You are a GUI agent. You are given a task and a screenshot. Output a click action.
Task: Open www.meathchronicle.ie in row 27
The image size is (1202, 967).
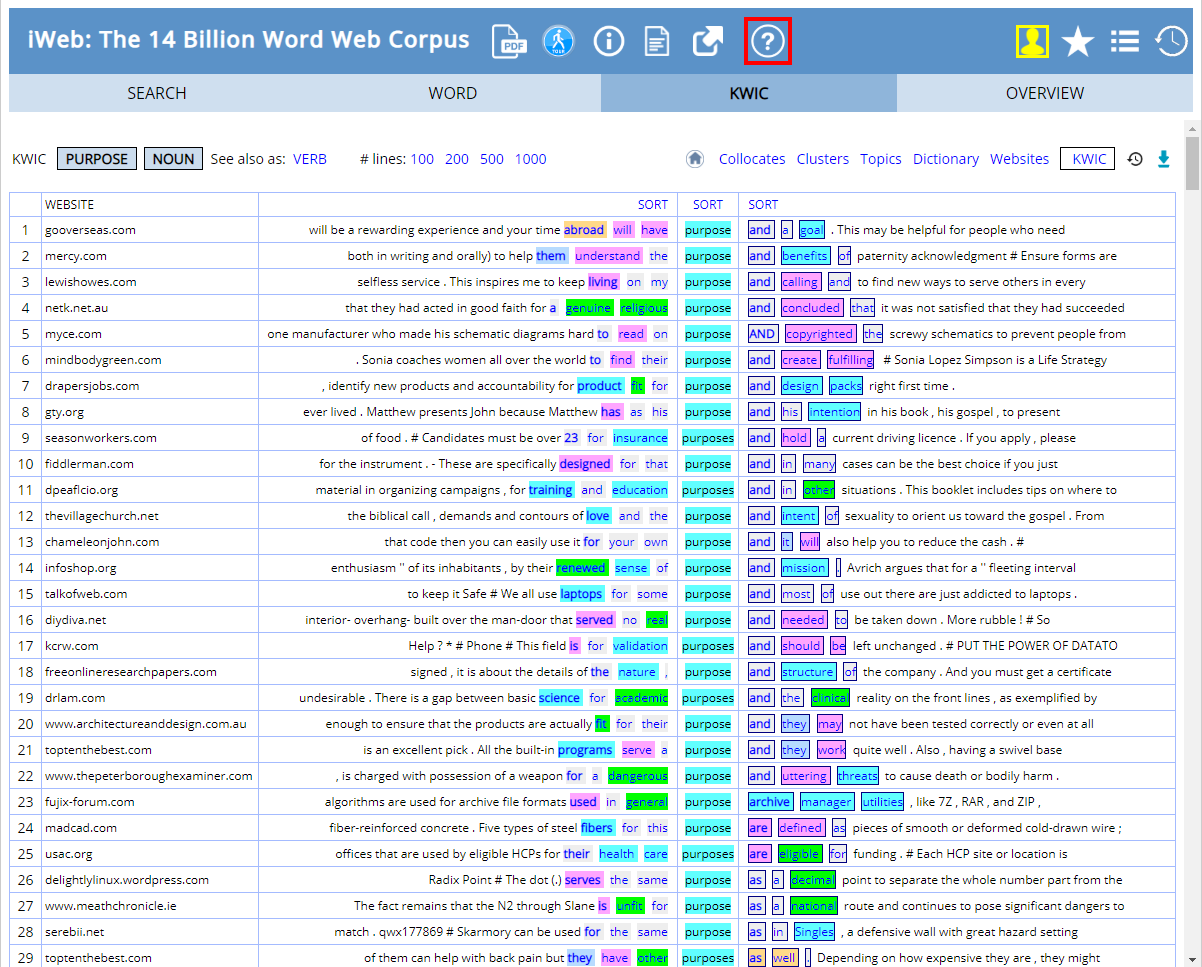[x=111, y=906]
